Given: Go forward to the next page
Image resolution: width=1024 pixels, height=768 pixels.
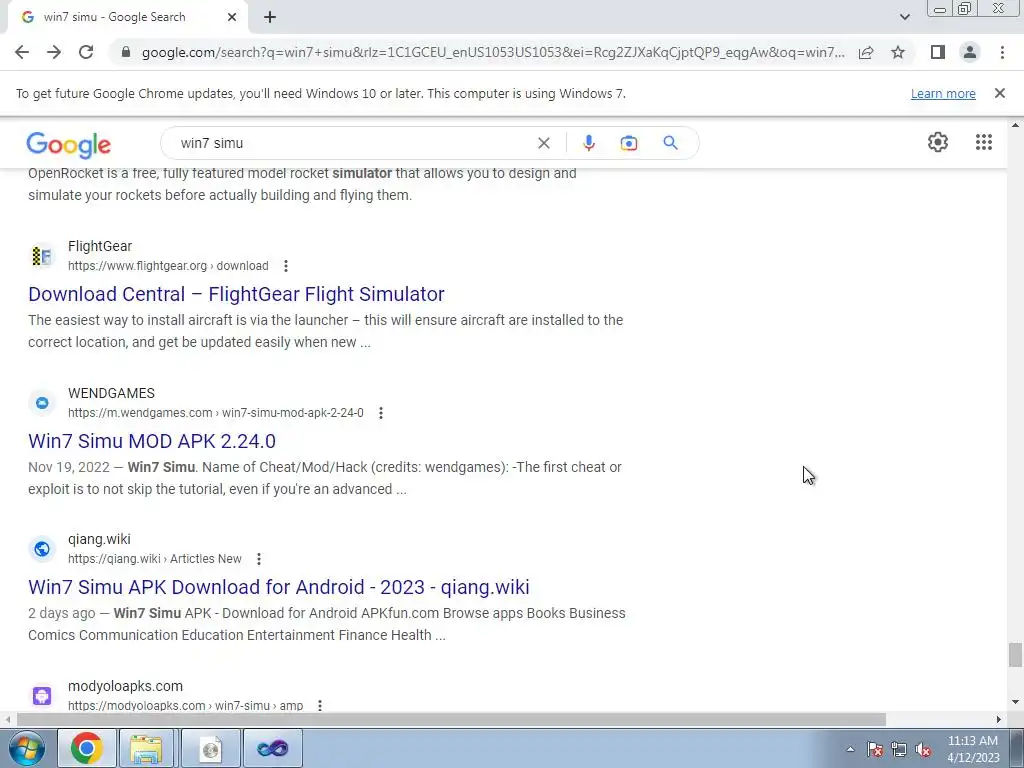Looking at the screenshot, I should 54,52.
